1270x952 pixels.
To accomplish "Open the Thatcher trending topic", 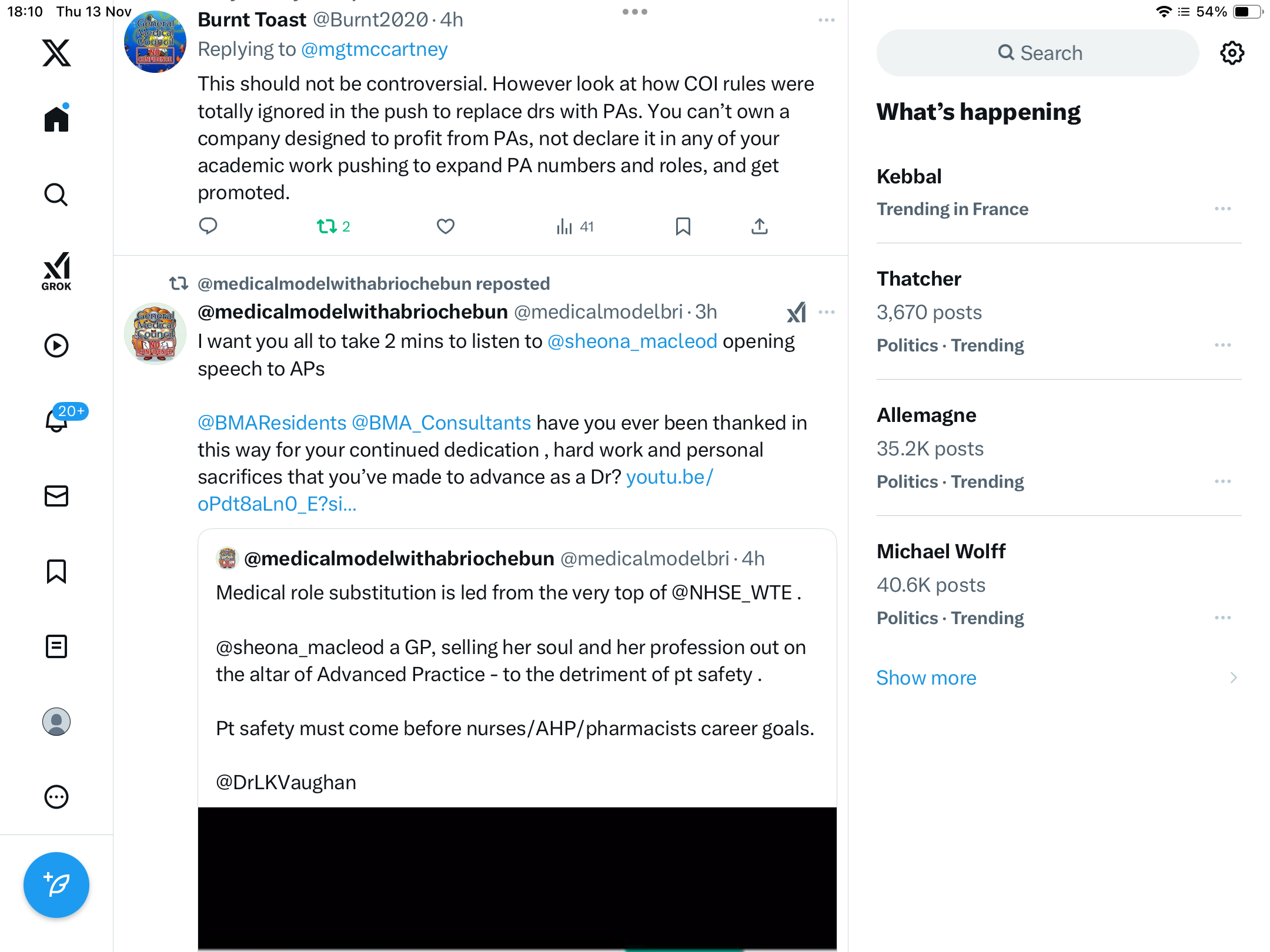I will tap(919, 279).
